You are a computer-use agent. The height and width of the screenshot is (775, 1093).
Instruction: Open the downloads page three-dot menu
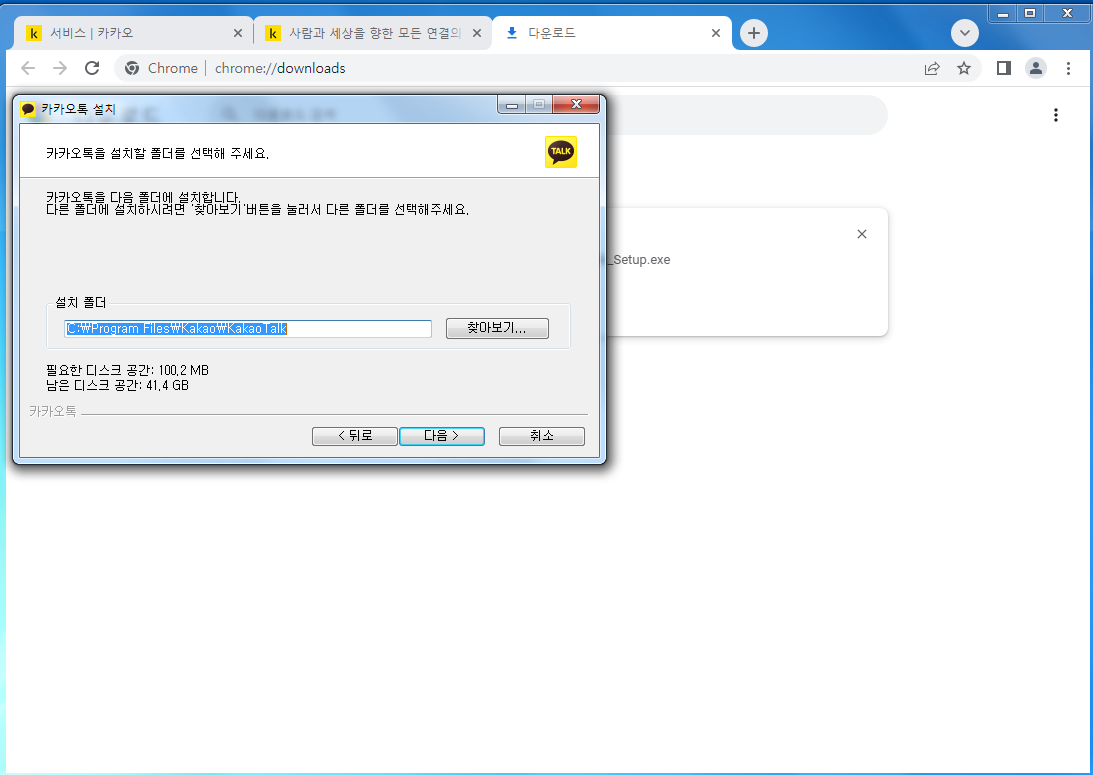point(1056,115)
